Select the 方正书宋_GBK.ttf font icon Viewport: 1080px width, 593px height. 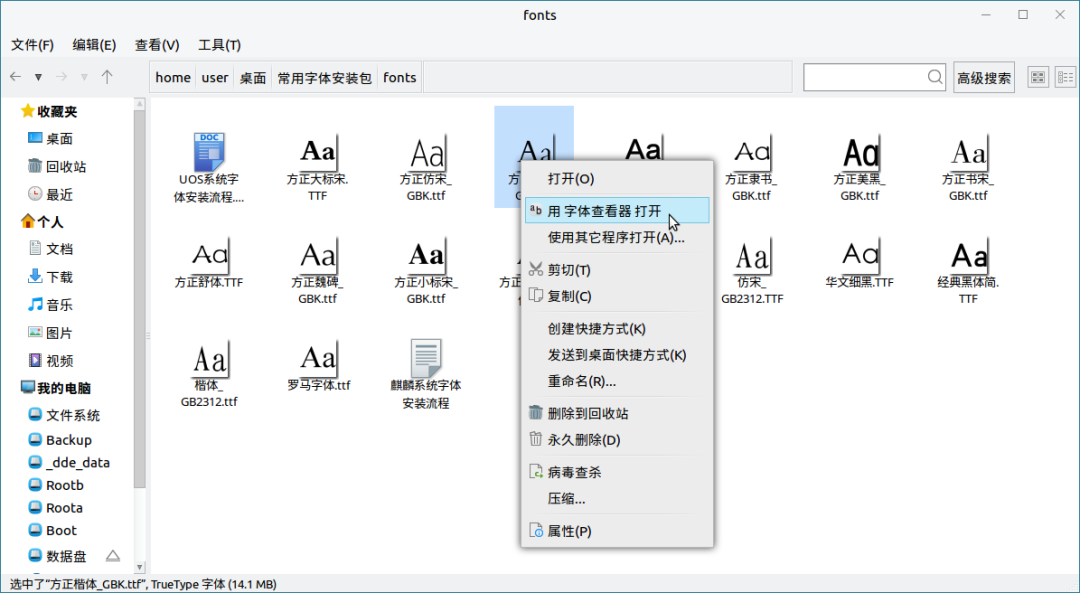point(968,152)
